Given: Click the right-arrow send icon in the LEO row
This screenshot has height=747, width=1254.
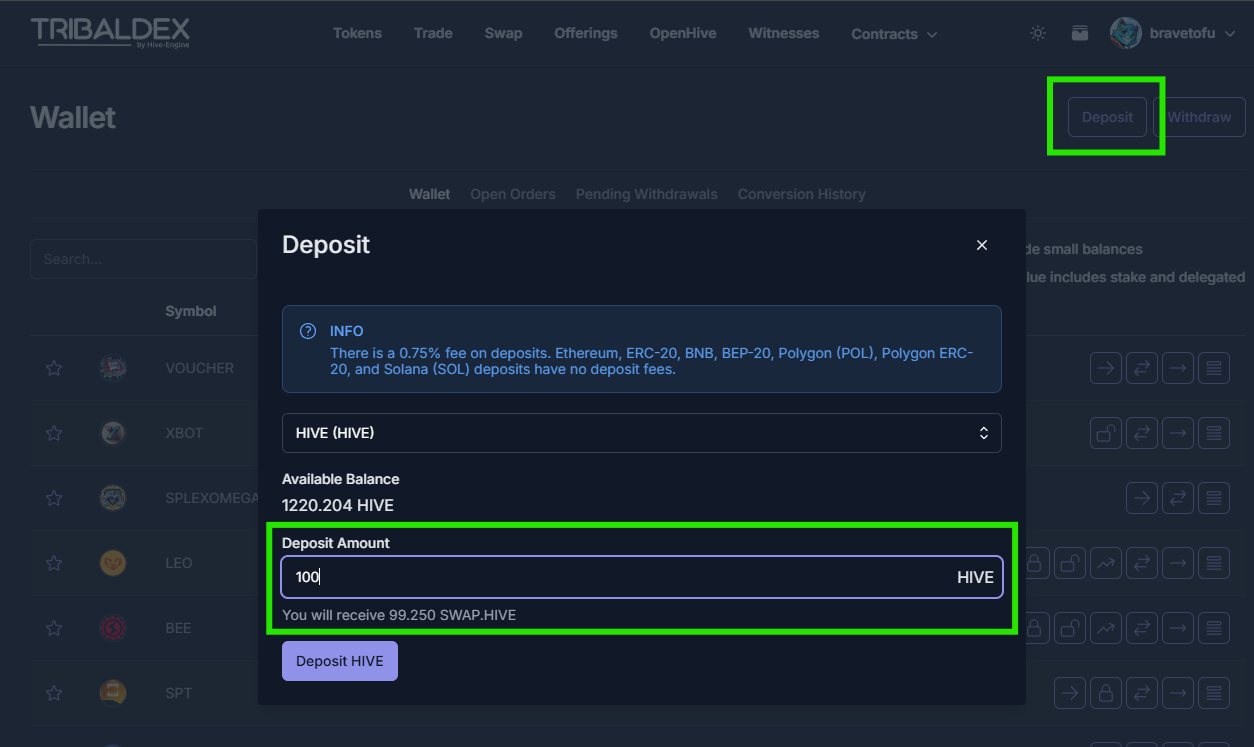Looking at the screenshot, I should click(1178, 563).
